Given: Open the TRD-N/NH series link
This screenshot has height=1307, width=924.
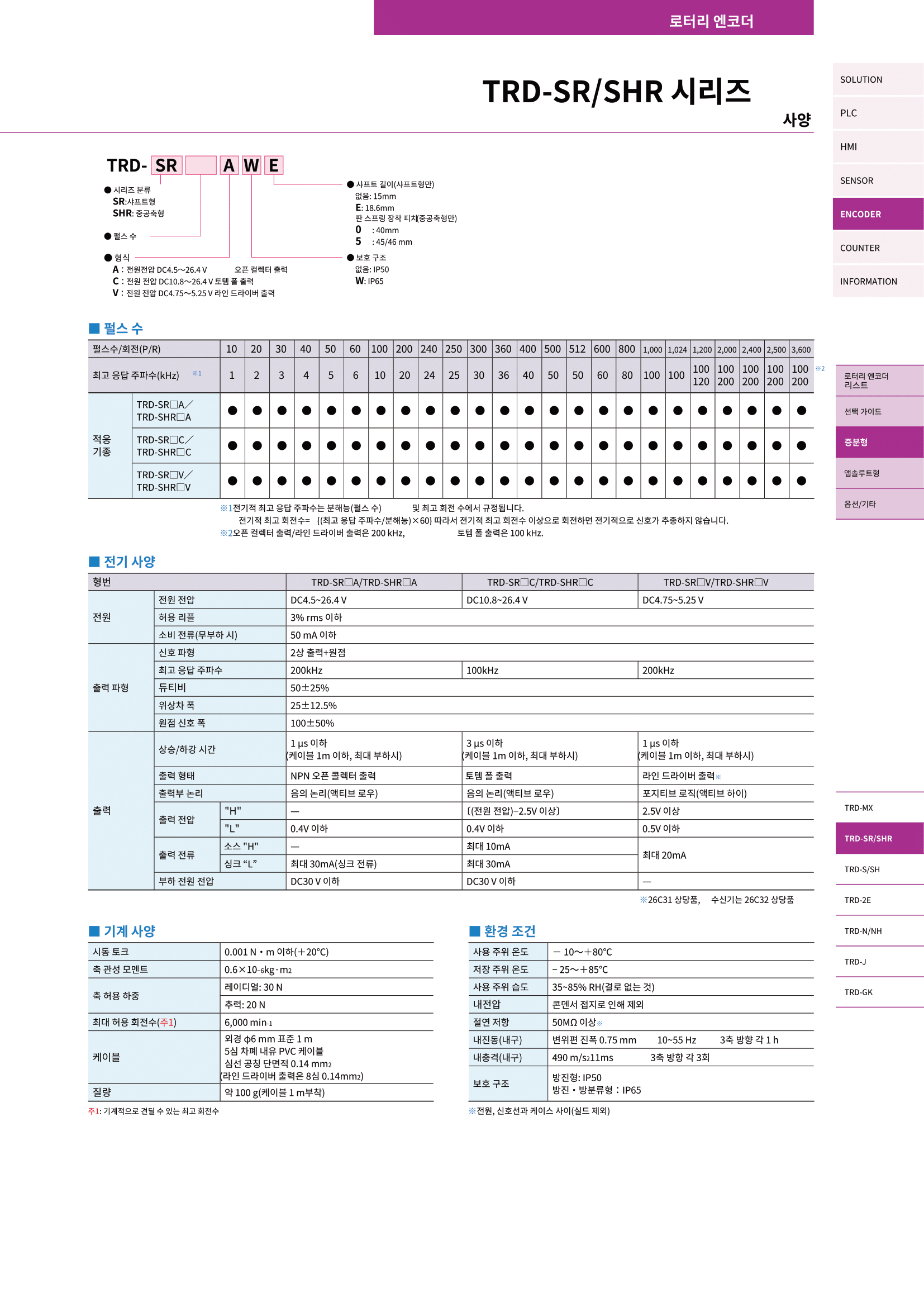Looking at the screenshot, I should point(879,931).
